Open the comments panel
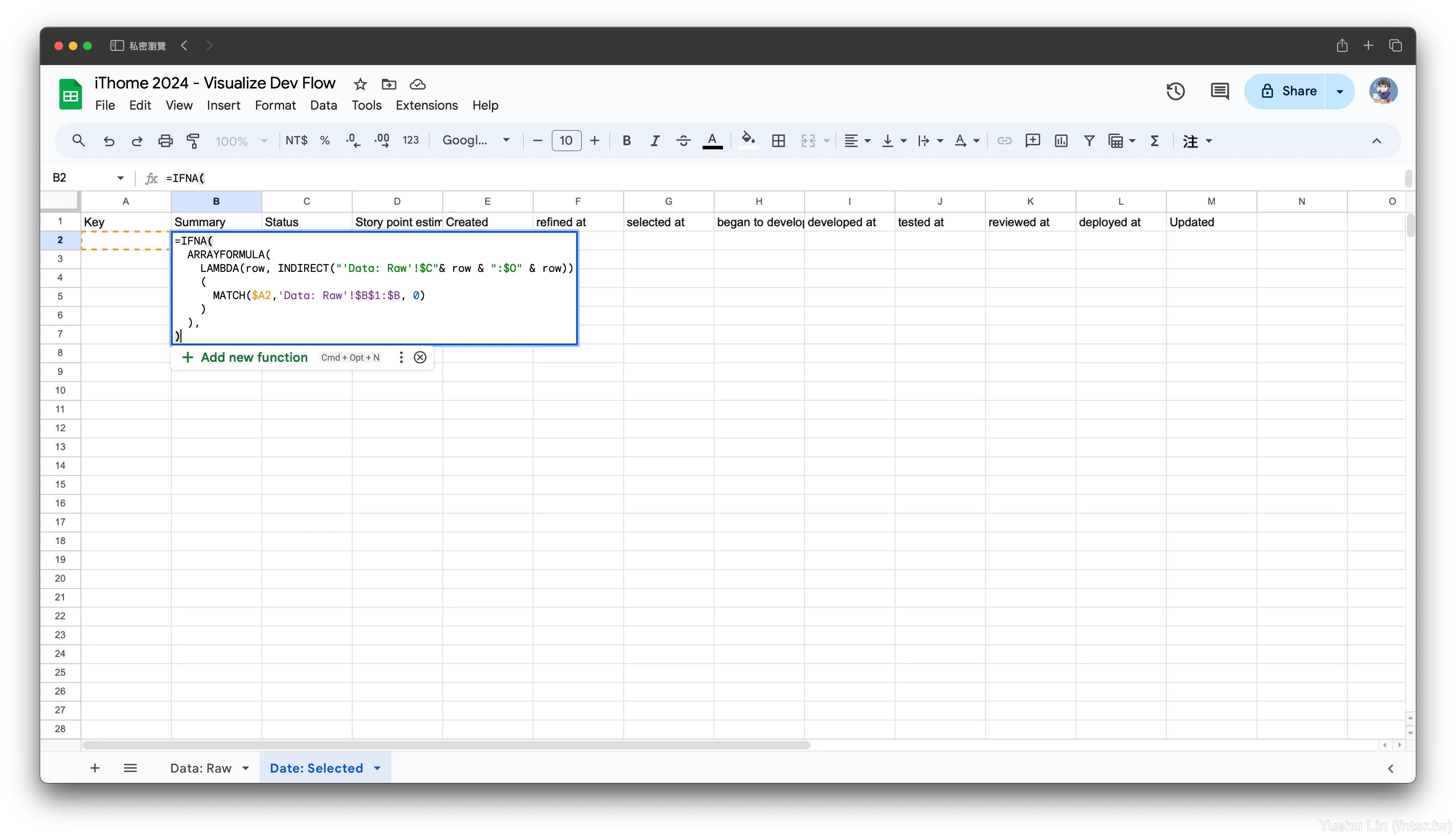1456x836 pixels. coord(1220,91)
